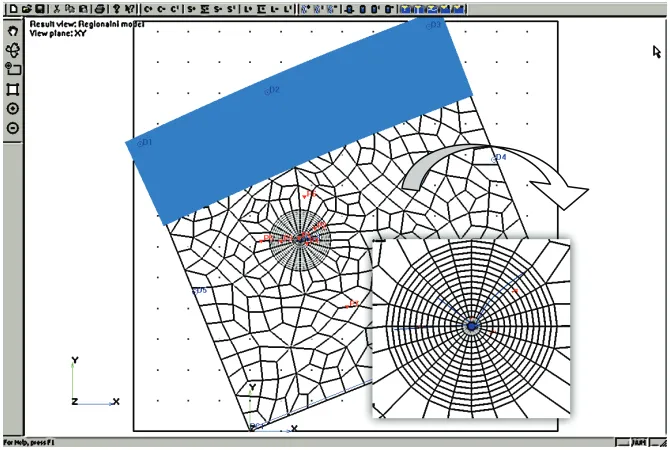Screen dimensions: 670x450
Task: Select point label D2 on the blue strip
Action: (272, 90)
